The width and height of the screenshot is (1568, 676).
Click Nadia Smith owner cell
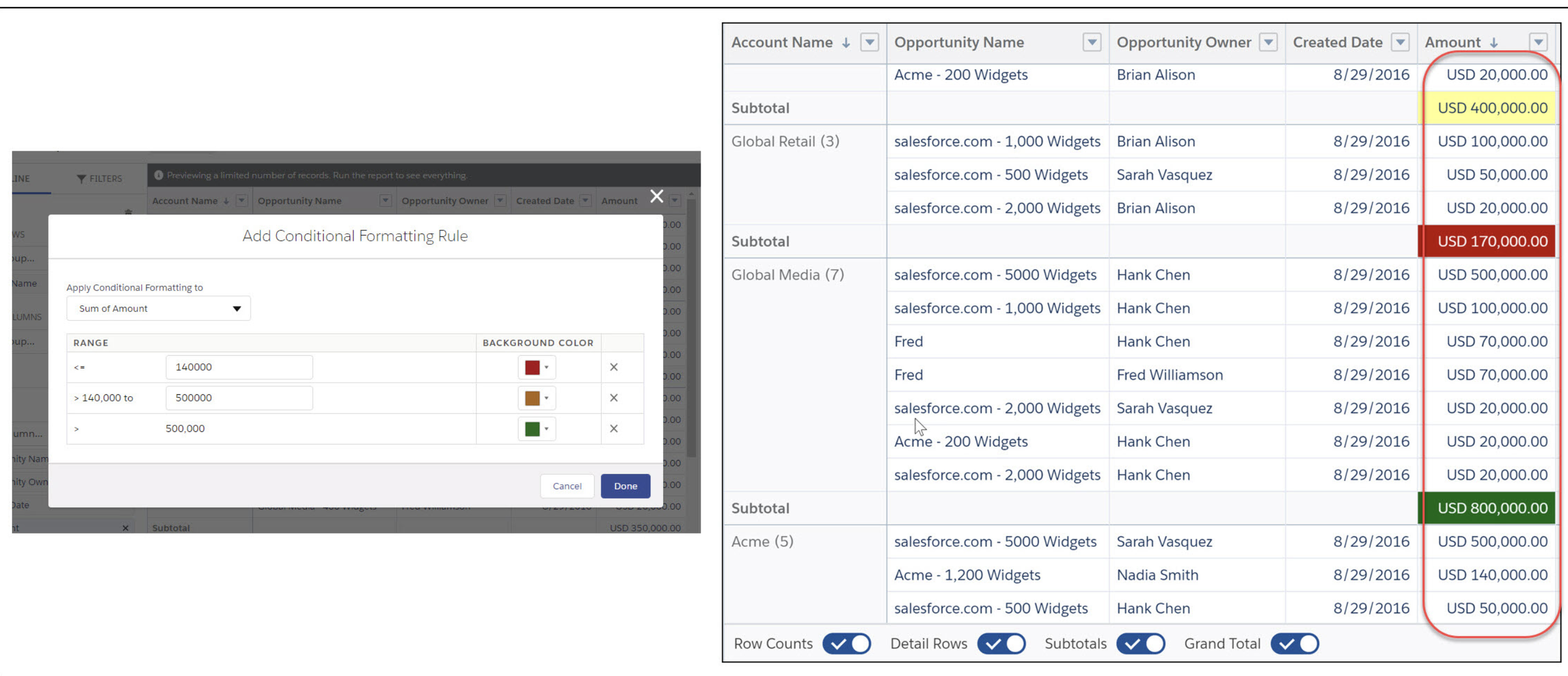(1157, 575)
